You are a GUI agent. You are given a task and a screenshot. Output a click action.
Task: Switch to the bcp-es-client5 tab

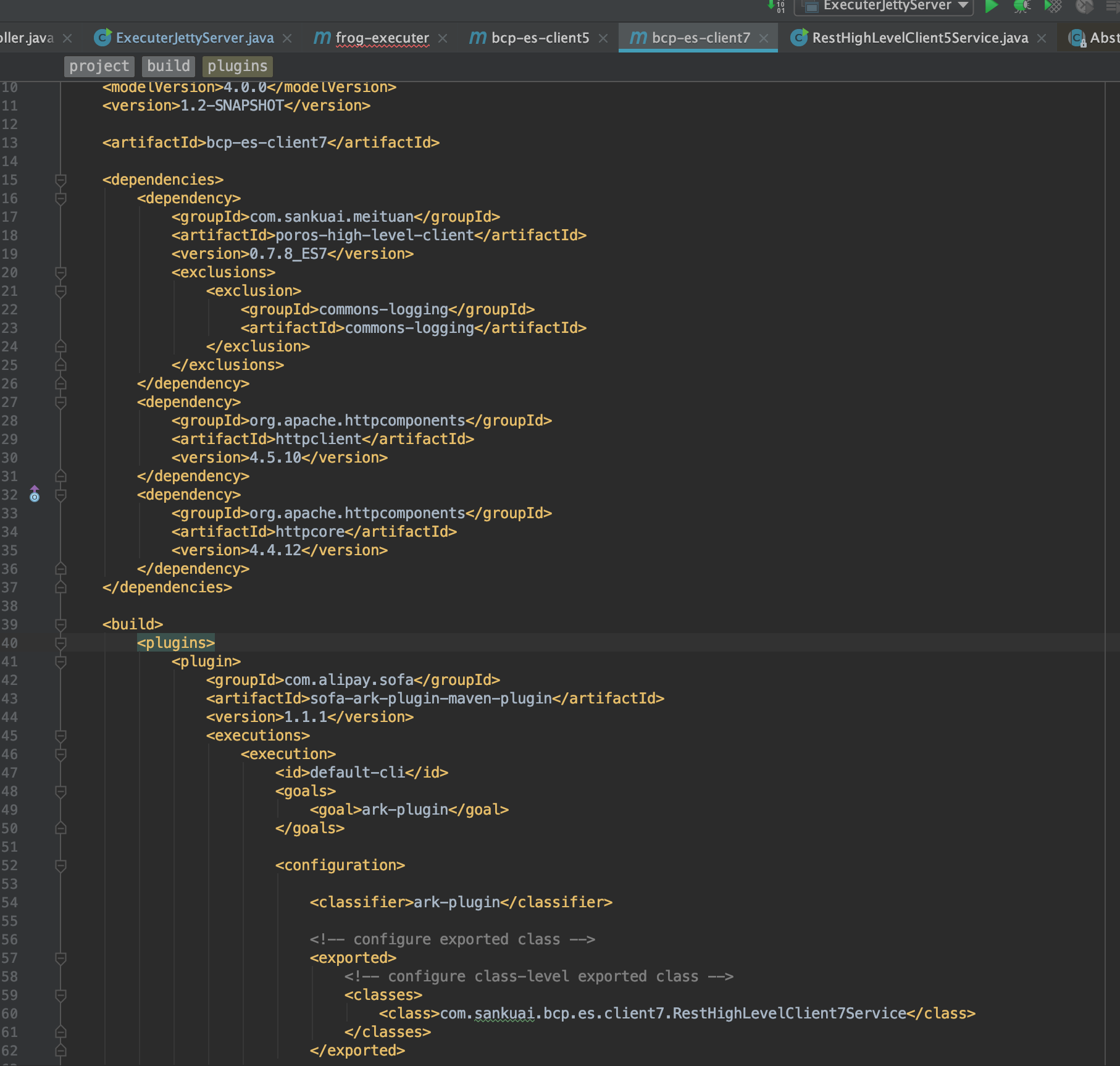click(540, 37)
